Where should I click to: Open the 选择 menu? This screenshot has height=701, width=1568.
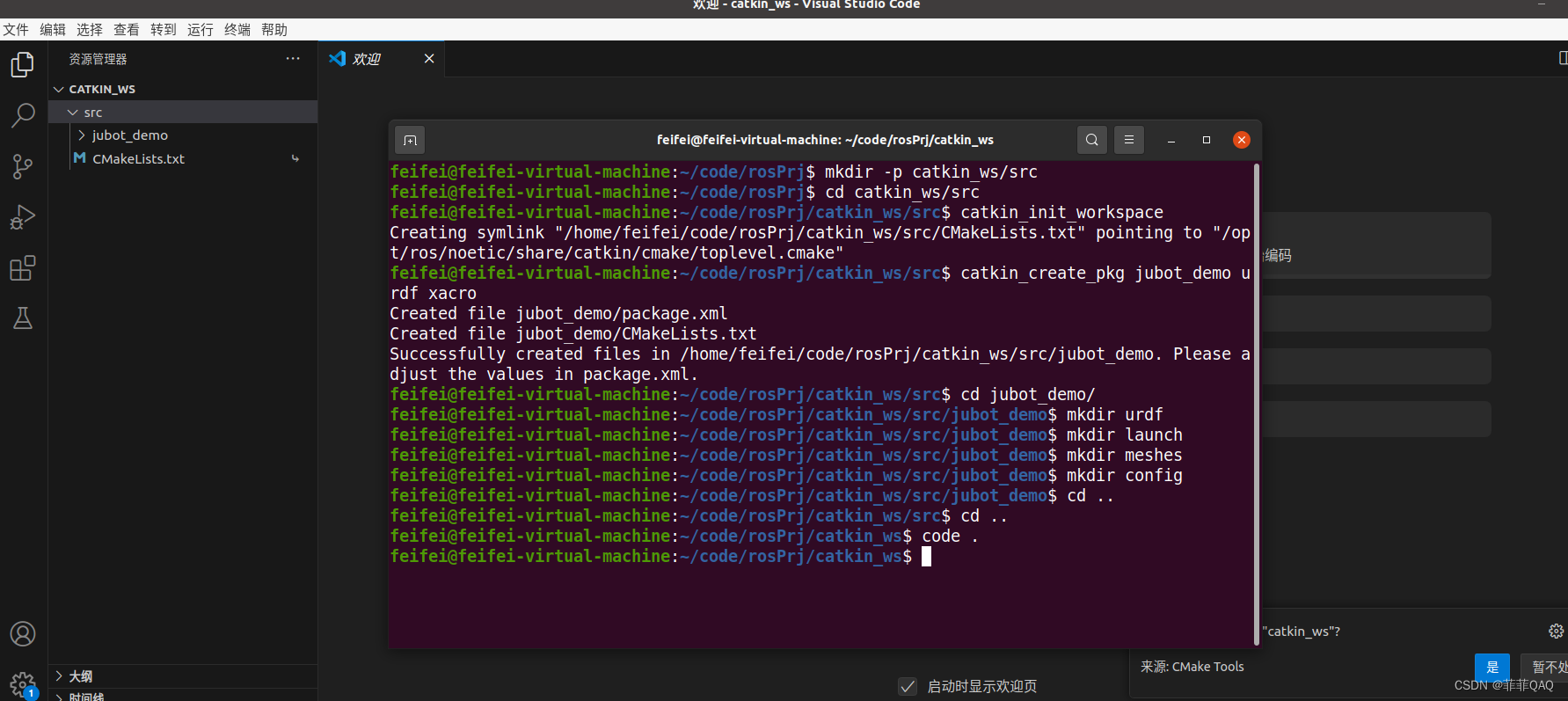tap(90, 30)
